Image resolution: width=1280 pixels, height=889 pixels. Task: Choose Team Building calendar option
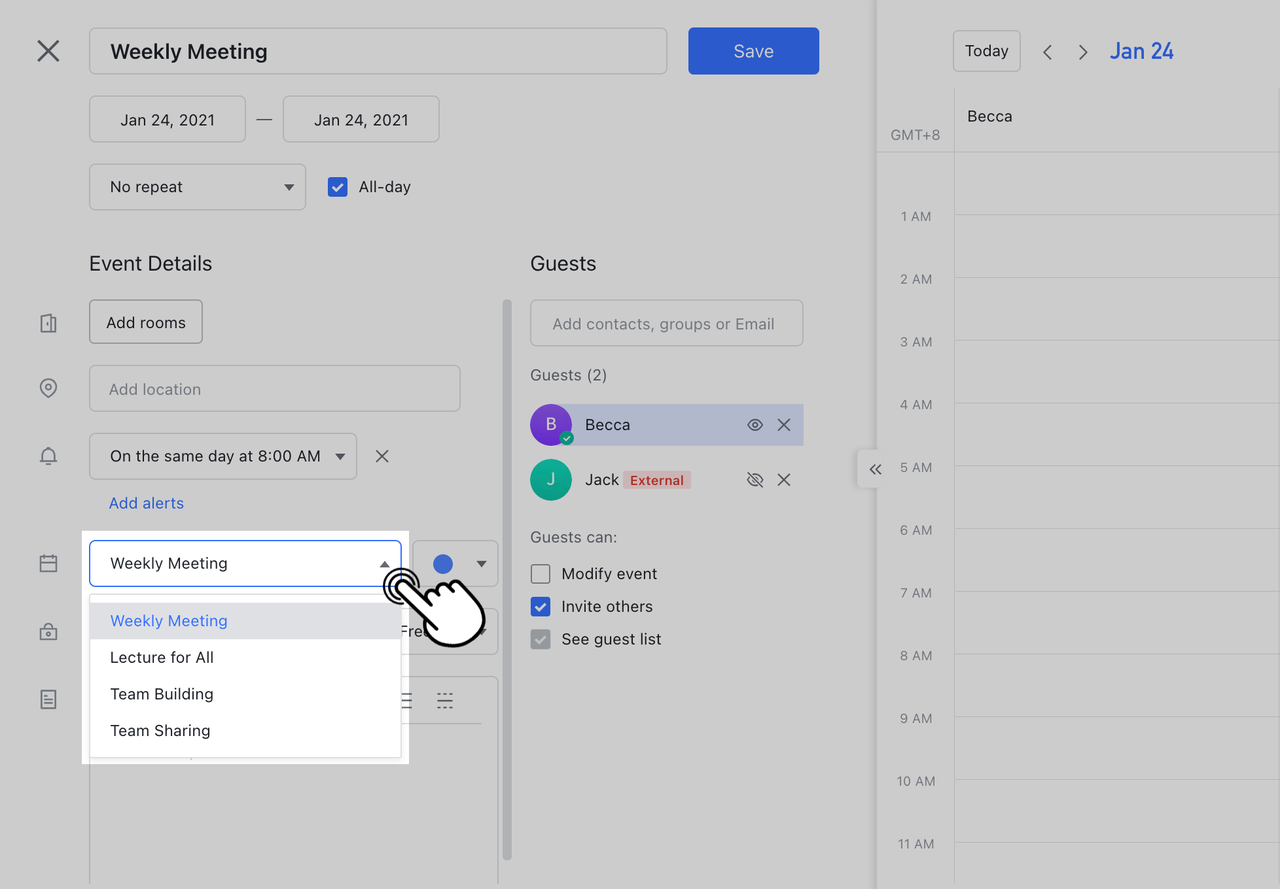[x=162, y=694]
